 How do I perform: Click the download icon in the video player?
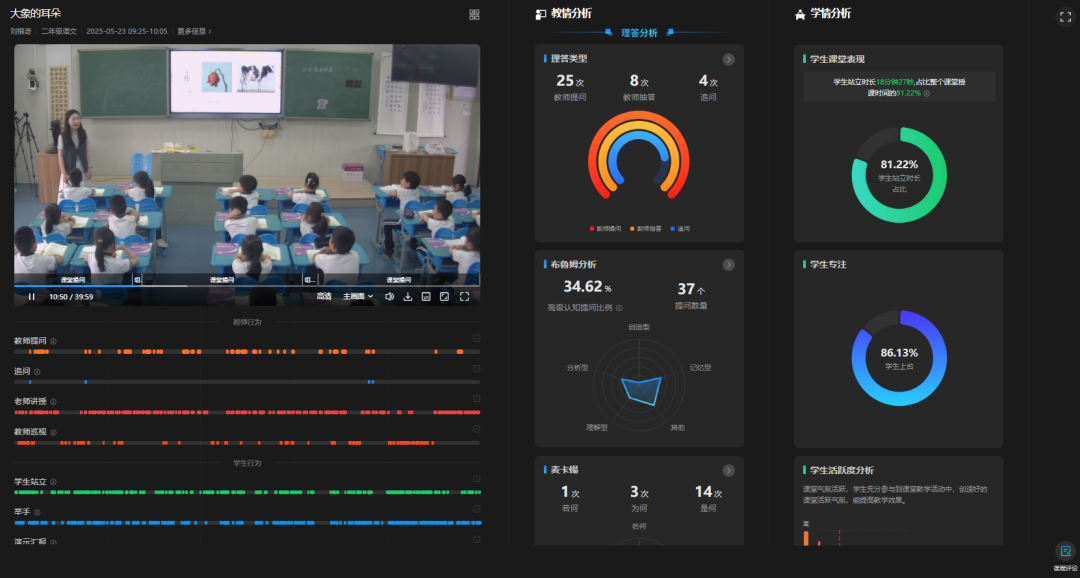click(x=407, y=296)
